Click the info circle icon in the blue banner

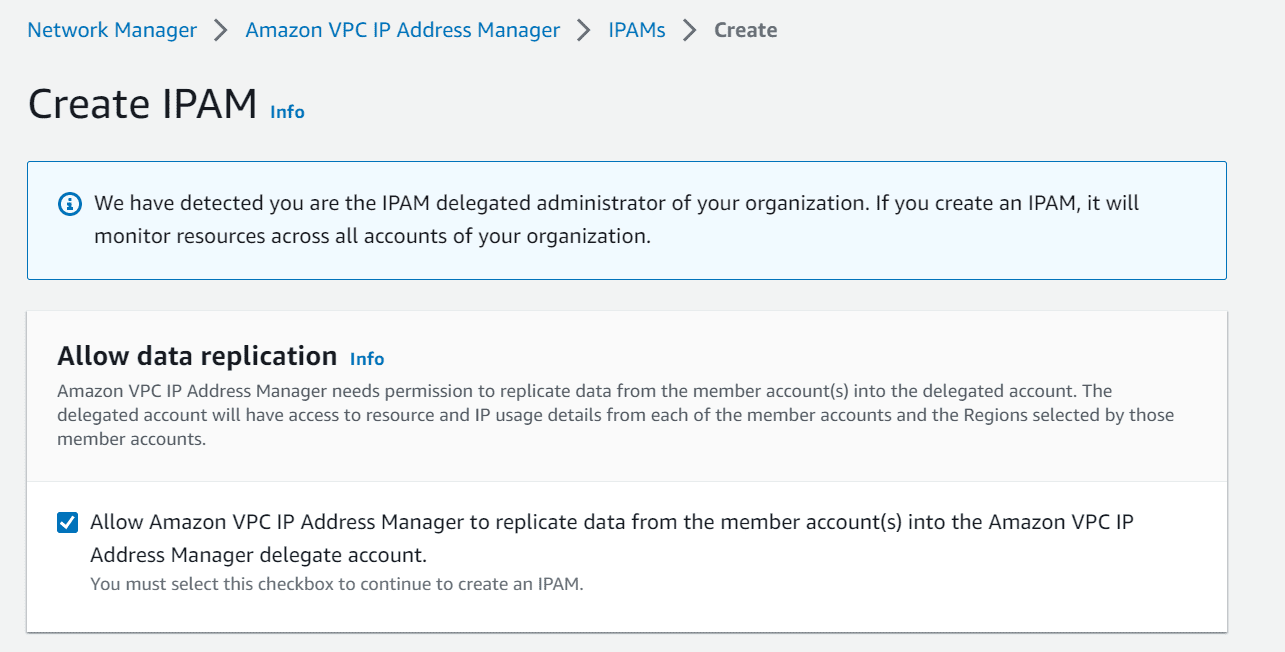click(69, 204)
